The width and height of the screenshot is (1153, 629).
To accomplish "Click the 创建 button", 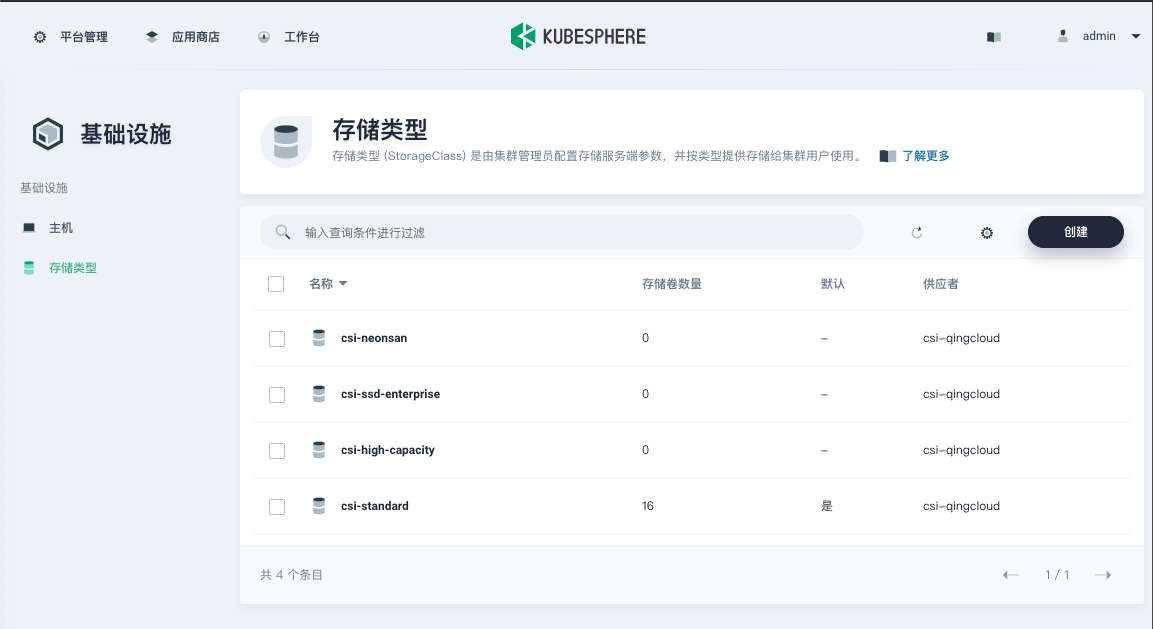I will 1075,231.
